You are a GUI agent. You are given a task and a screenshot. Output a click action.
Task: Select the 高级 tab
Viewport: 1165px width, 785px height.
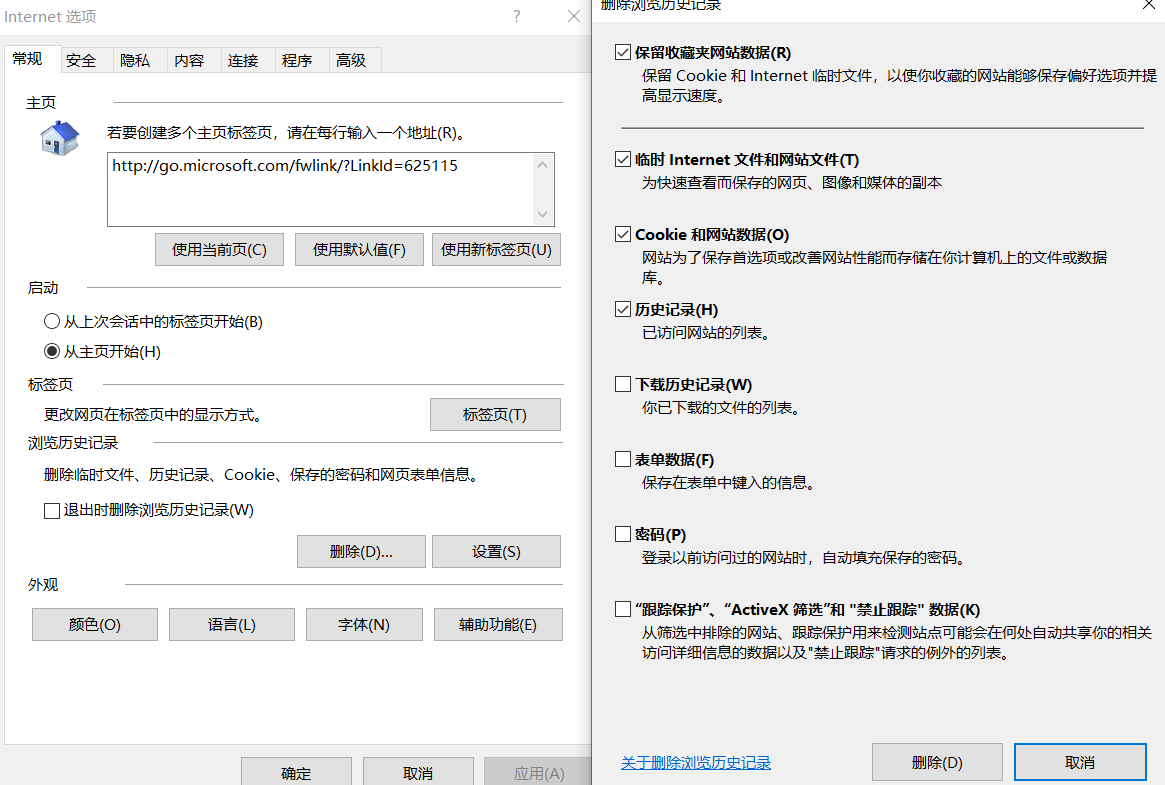[x=351, y=61]
